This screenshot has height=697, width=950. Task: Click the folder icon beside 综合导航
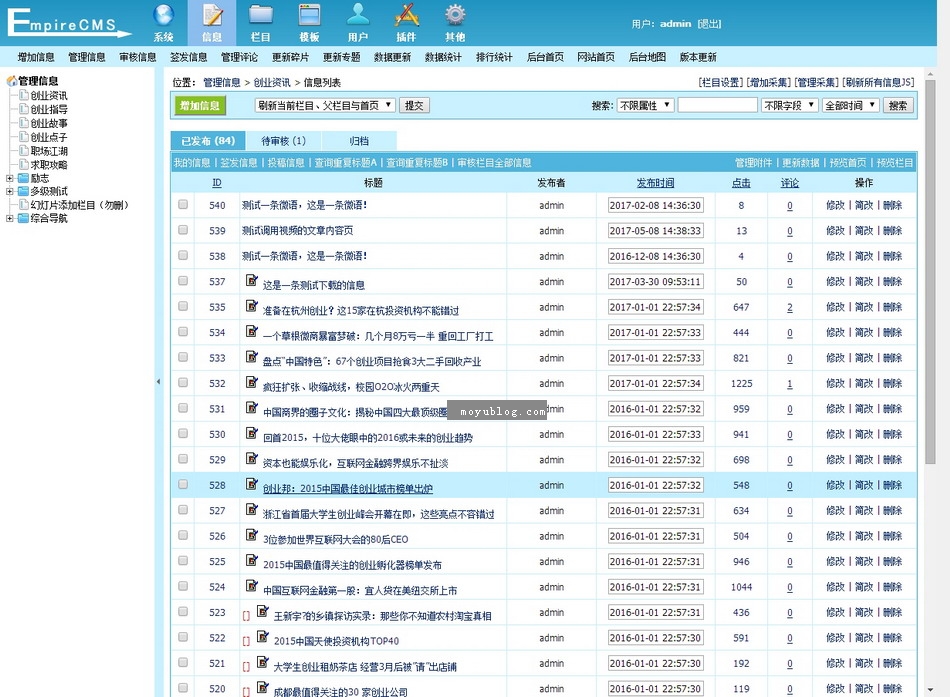click(x=24, y=218)
